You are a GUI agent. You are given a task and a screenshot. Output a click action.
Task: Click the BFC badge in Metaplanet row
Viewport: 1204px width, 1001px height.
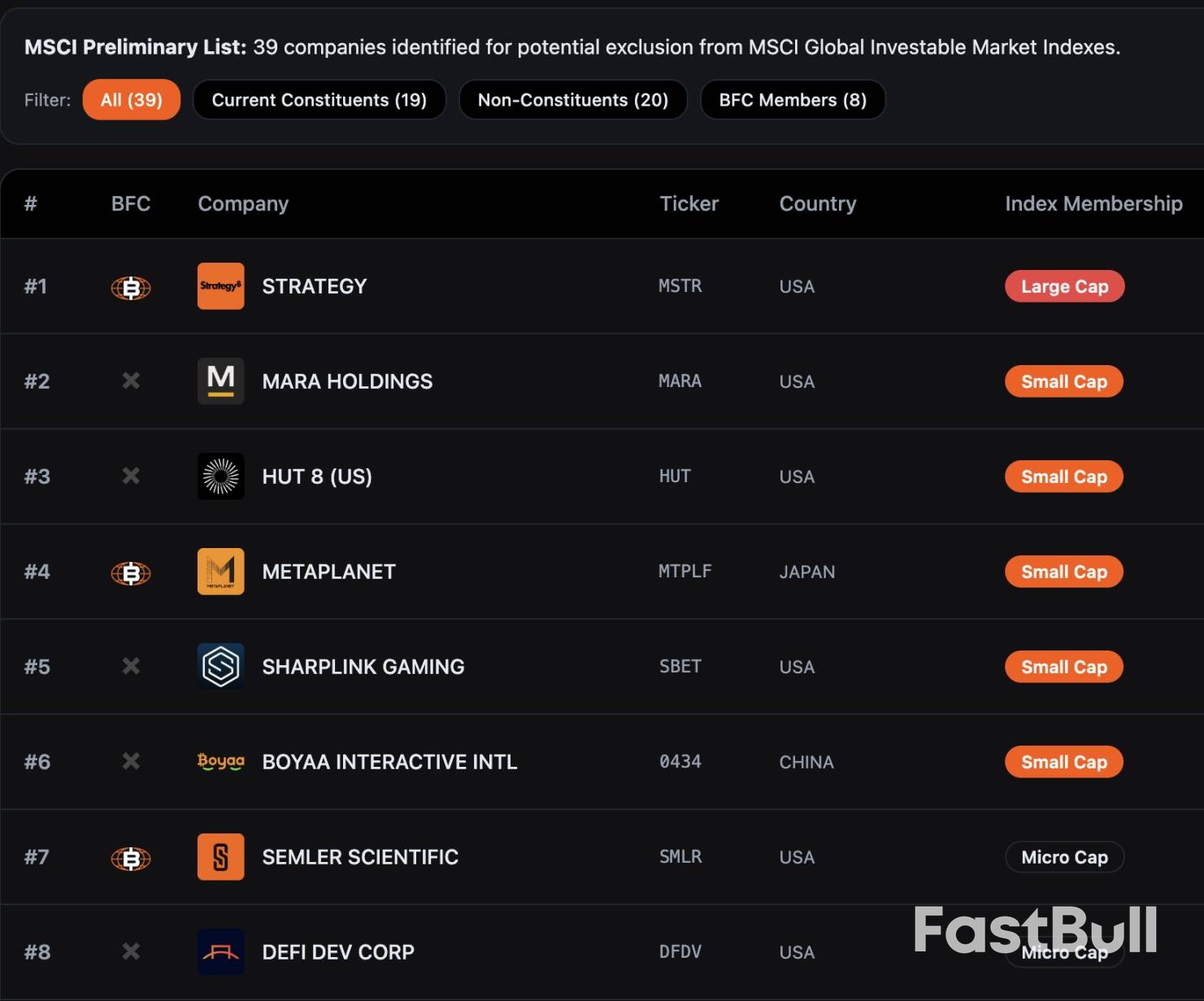tap(131, 573)
